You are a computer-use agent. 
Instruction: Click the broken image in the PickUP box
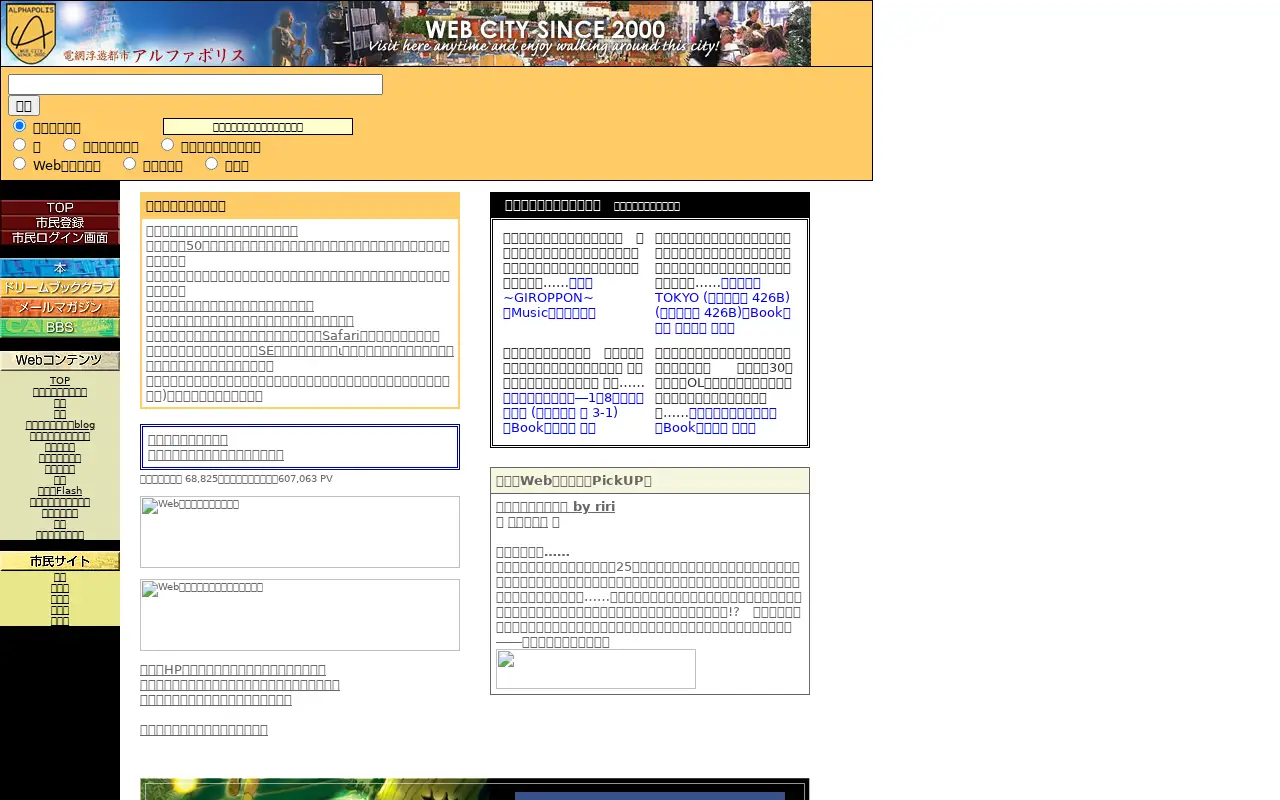(596, 669)
